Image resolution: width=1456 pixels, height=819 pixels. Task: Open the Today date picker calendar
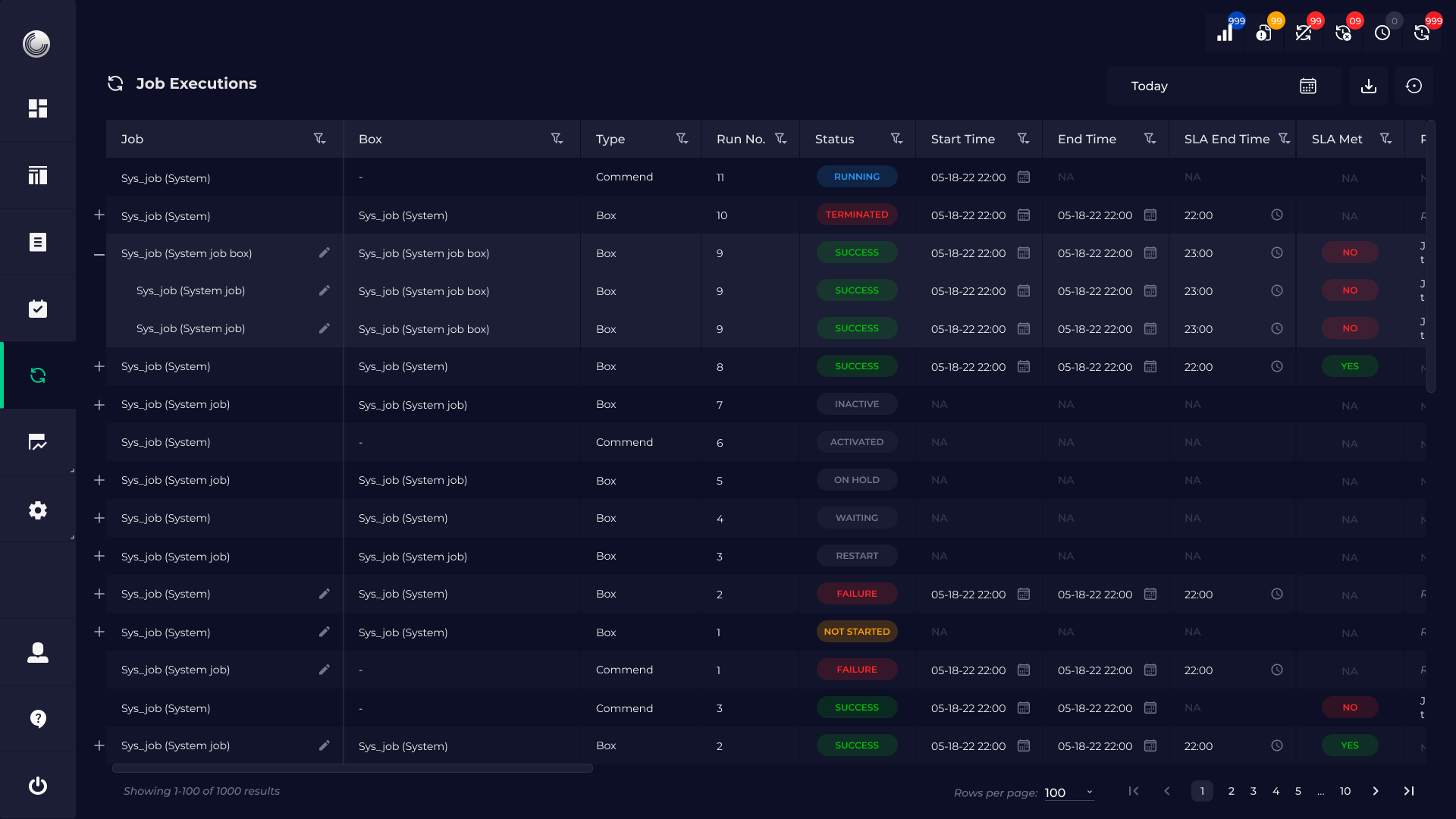click(x=1307, y=86)
